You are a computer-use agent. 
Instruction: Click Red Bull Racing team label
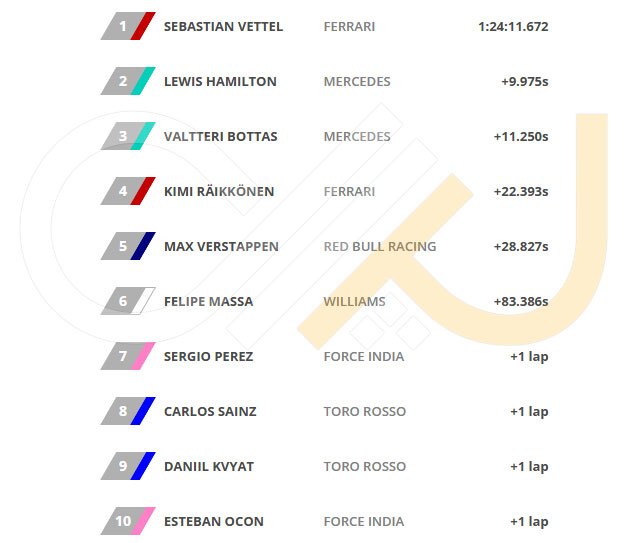click(x=380, y=247)
